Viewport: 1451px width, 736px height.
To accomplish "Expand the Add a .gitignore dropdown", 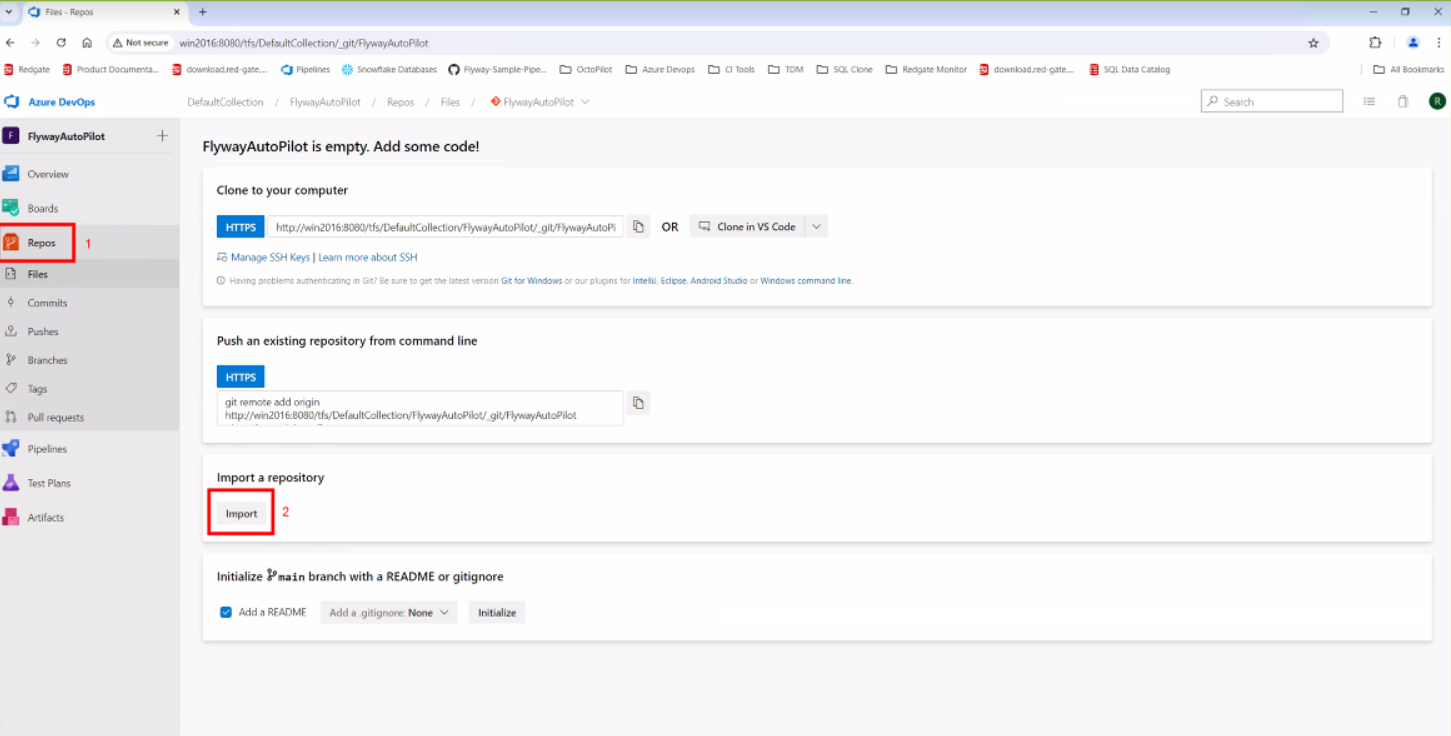I will point(389,612).
